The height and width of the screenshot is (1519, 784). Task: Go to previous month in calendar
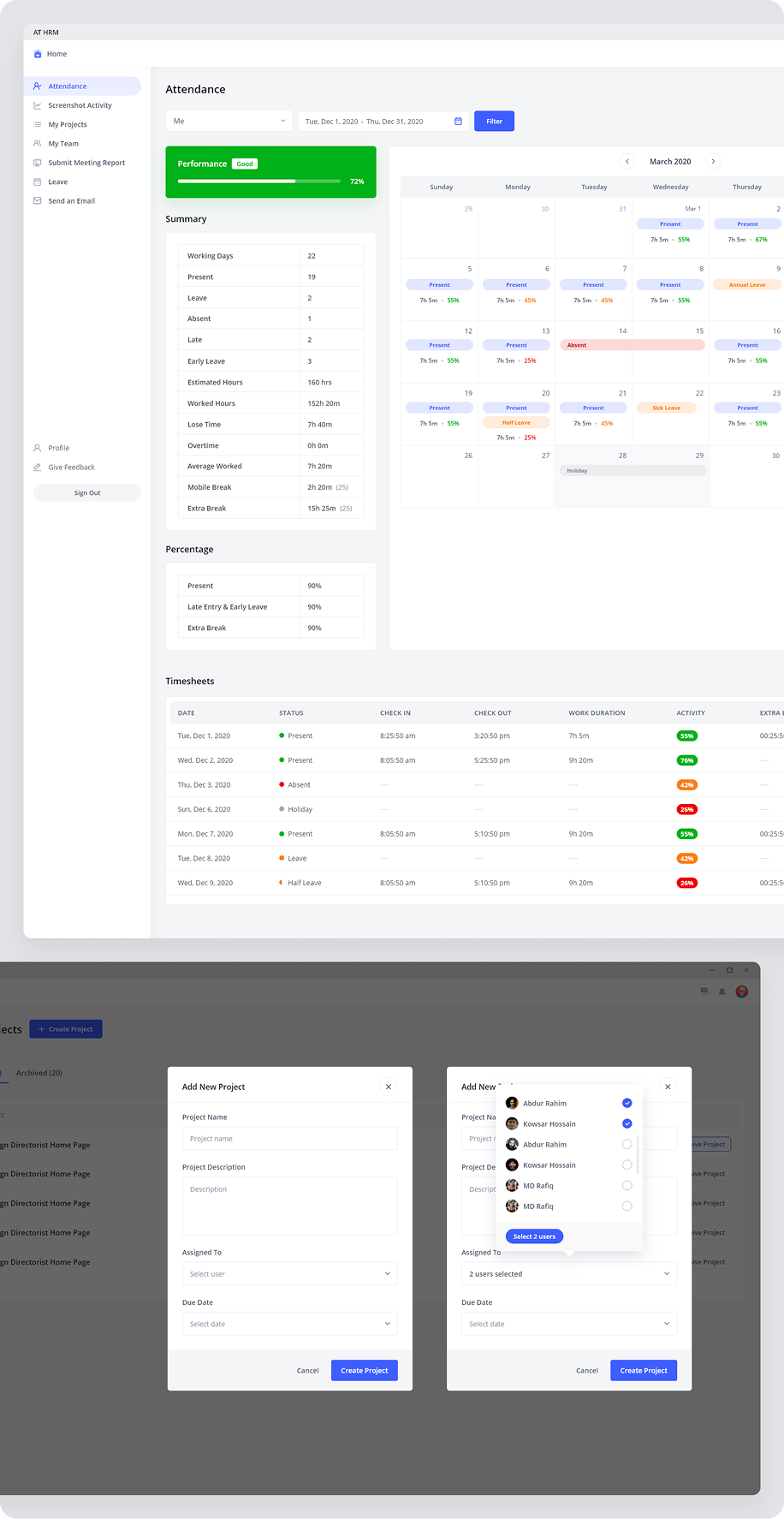point(627,161)
